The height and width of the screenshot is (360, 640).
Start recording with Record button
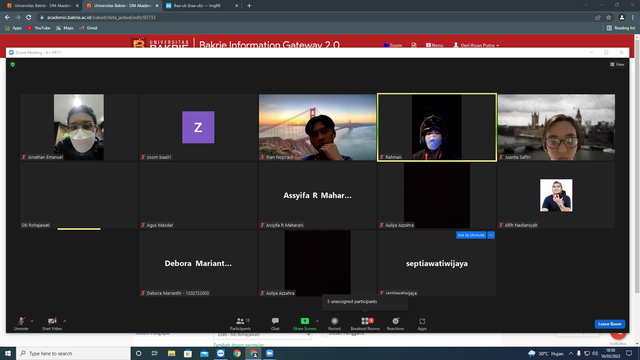pos(334,323)
